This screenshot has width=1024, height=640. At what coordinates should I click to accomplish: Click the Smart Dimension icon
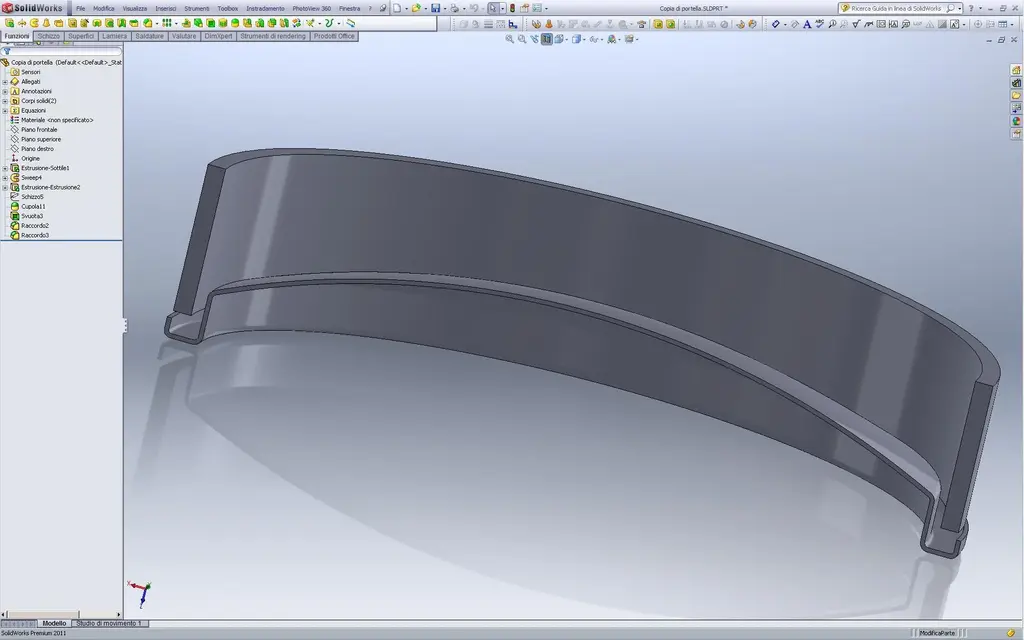point(776,24)
